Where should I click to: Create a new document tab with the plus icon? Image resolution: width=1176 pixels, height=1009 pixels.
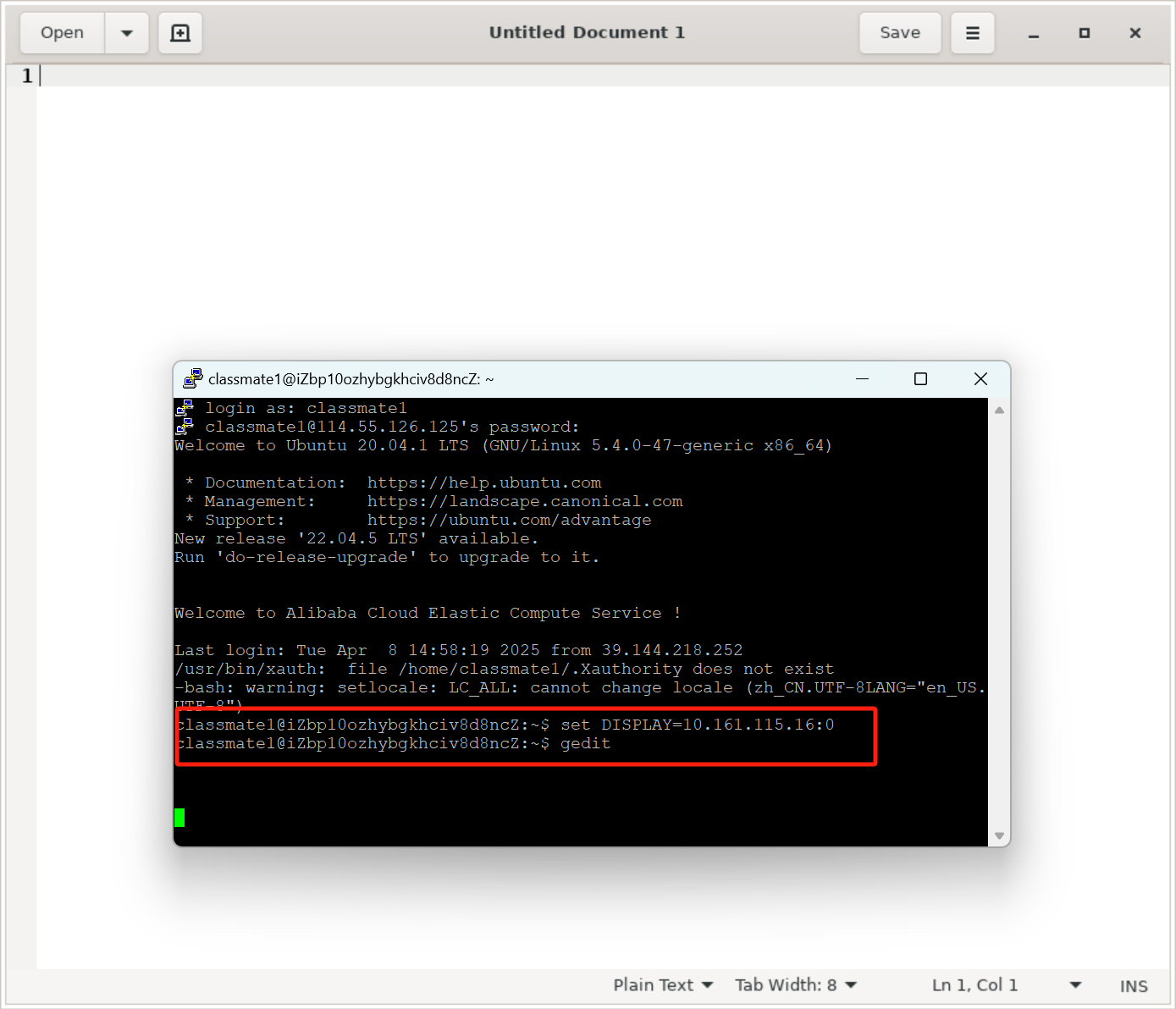tap(180, 33)
